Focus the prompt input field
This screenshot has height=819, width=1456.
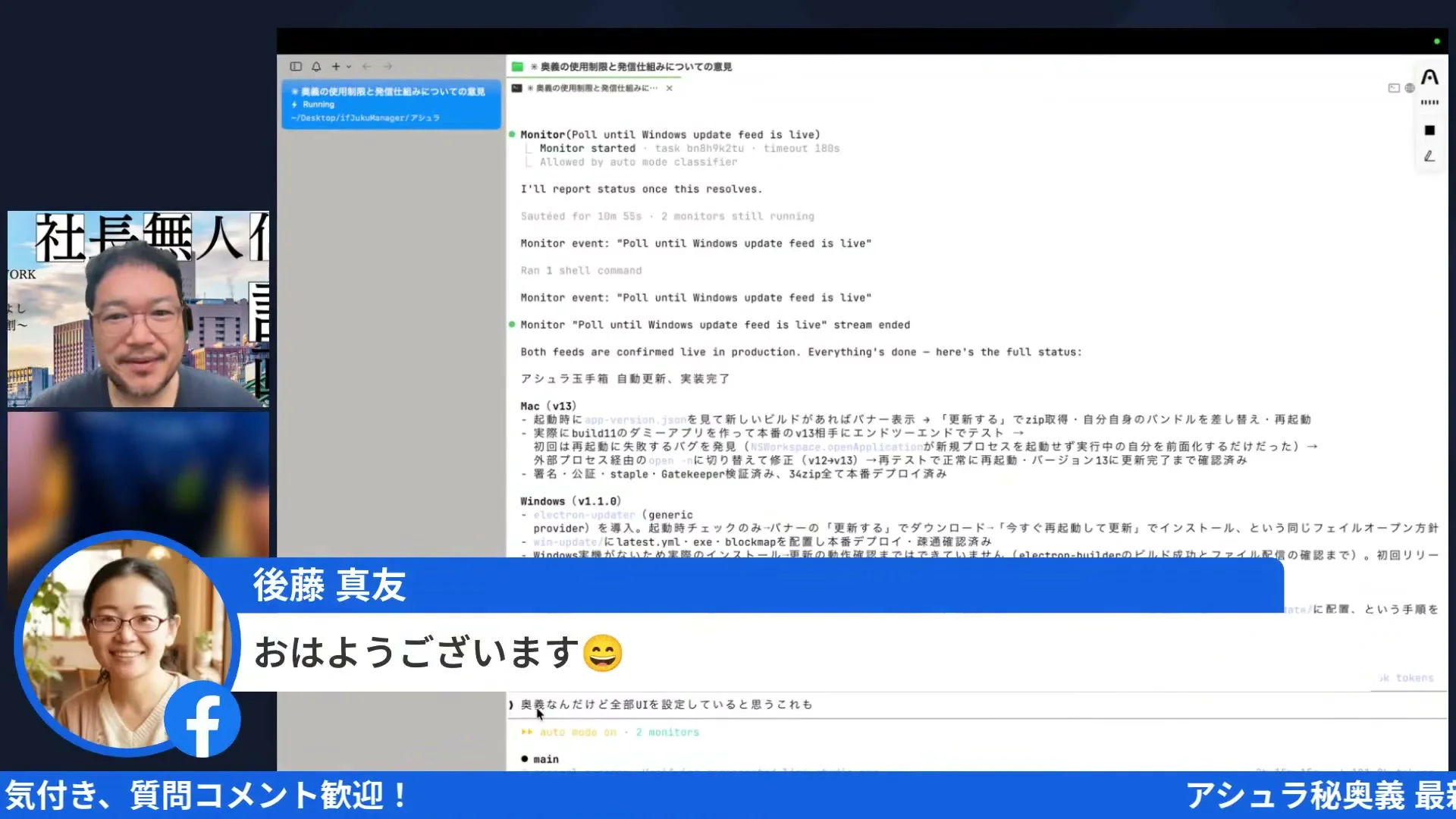978,704
